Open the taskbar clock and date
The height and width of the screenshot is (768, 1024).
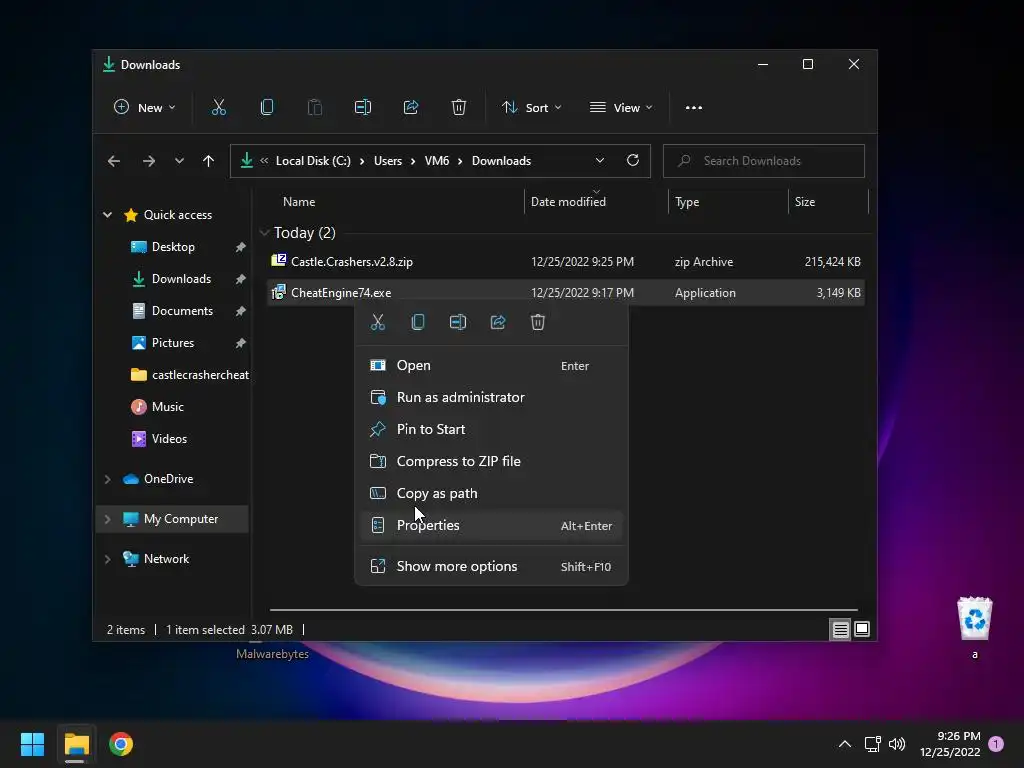(x=950, y=744)
